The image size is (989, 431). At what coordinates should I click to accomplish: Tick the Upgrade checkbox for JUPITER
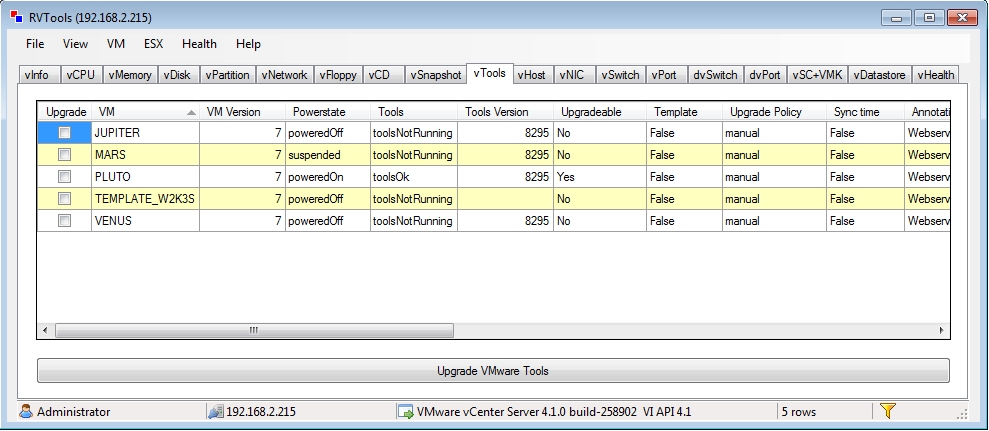(64, 133)
